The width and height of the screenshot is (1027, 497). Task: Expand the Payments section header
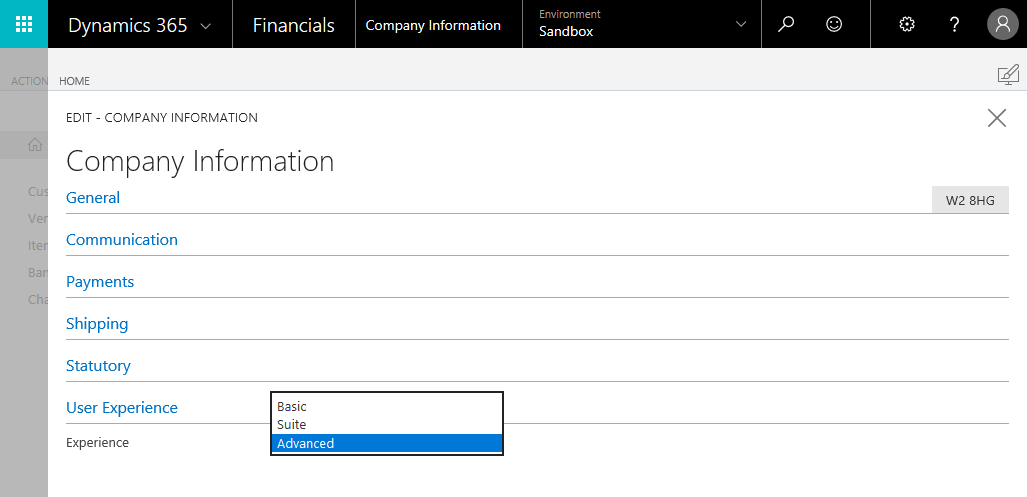pos(100,282)
